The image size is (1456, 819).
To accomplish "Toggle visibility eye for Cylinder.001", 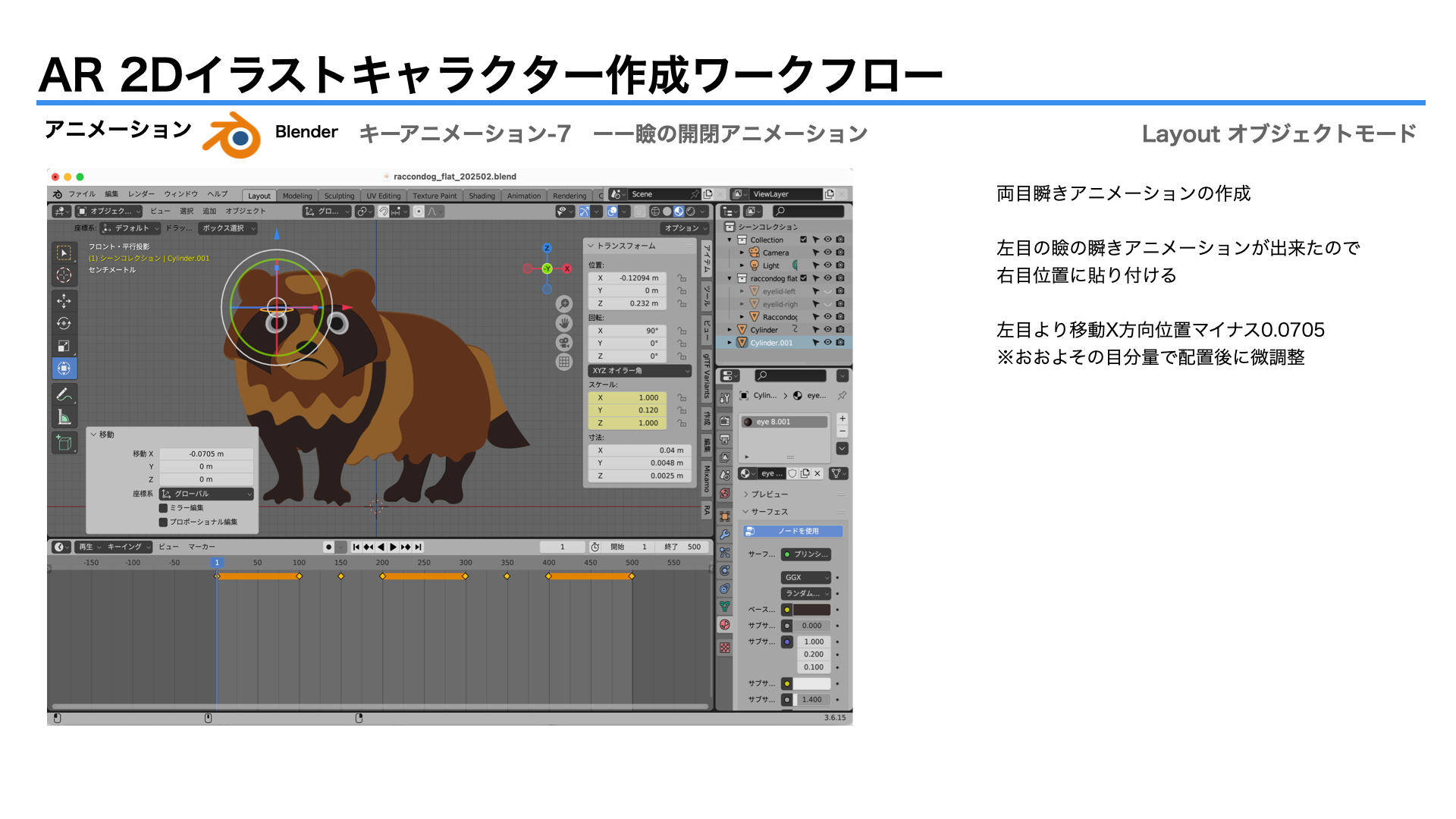I will pyautogui.click(x=828, y=343).
